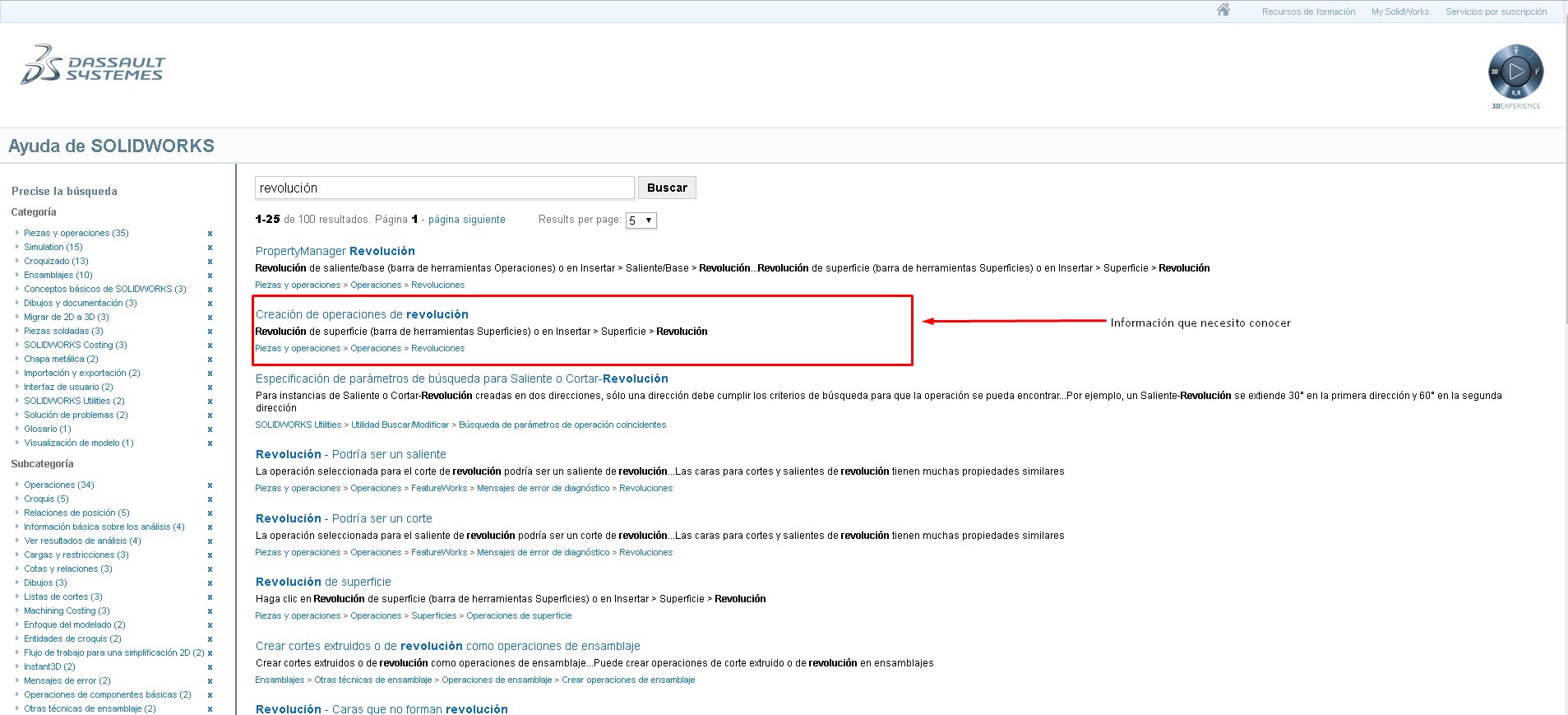This screenshot has width=1568, height=715.
Task: Click the Dassault Systemes logo
Action: tap(93, 65)
